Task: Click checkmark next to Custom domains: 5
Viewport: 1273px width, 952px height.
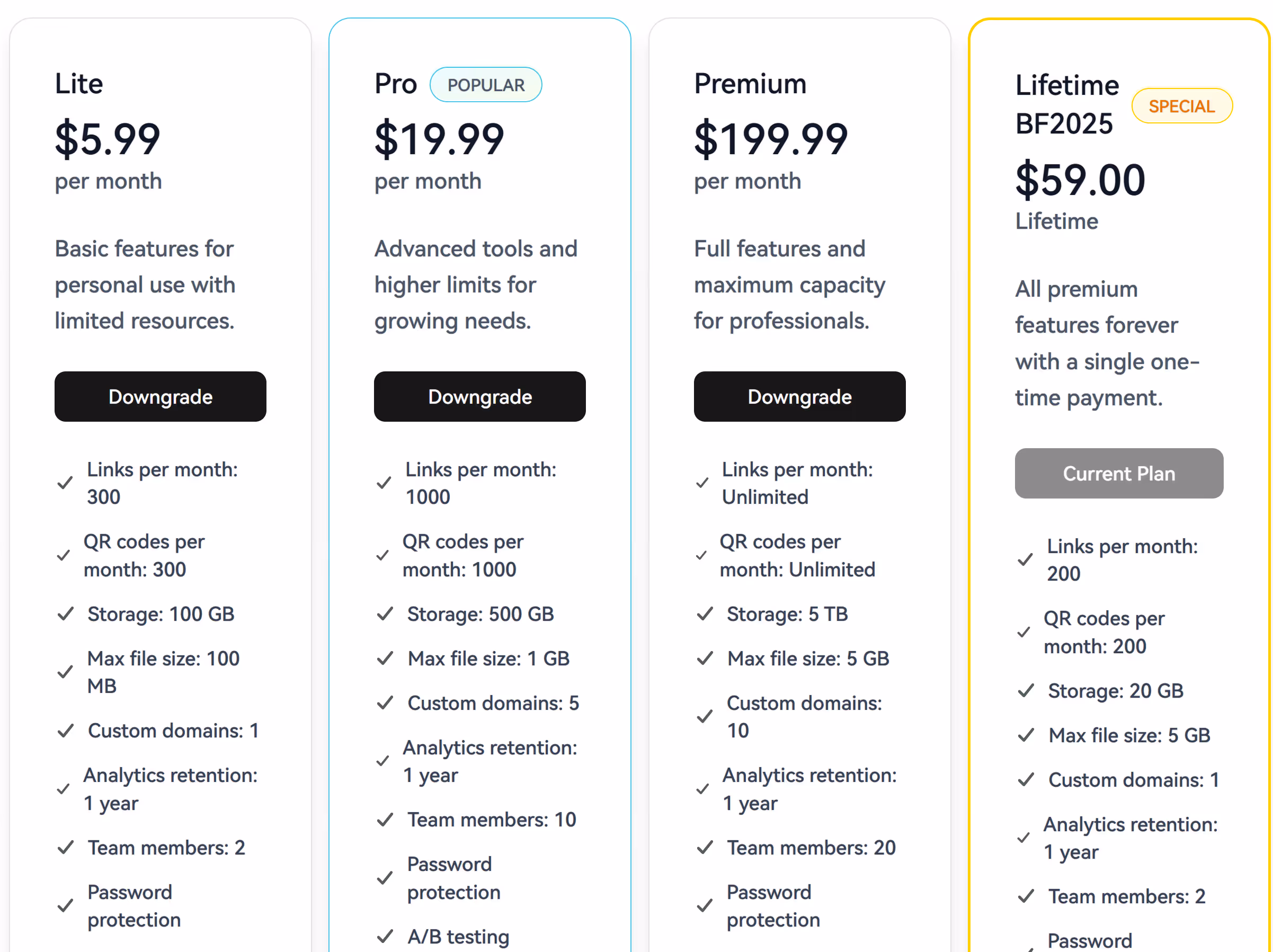Action: [x=385, y=703]
